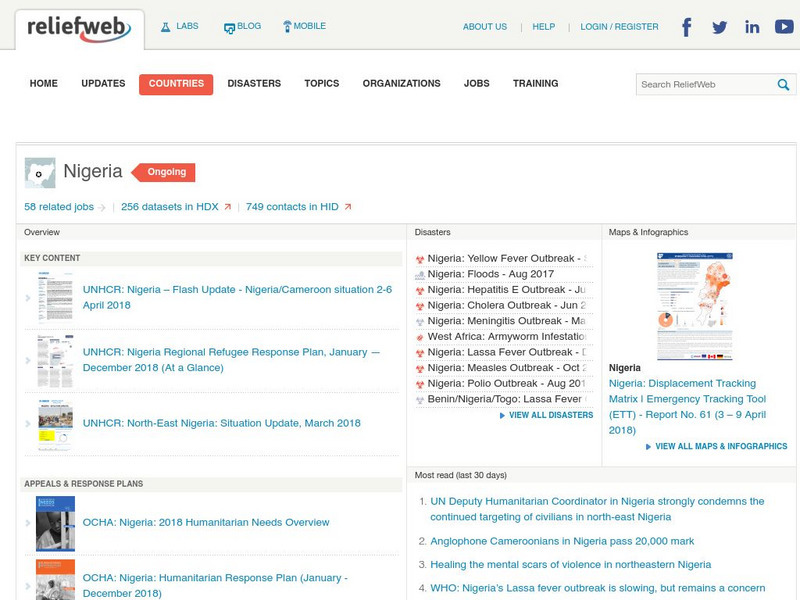This screenshot has height=600, width=800.
Task: Click the Nigeria Lassa Fever Outbreak icon
Action: coord(420,353)
